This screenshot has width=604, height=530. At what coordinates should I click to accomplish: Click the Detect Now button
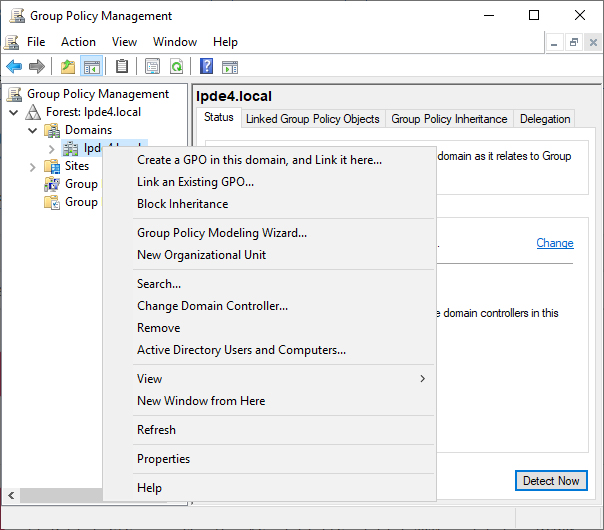pos(551,481)
